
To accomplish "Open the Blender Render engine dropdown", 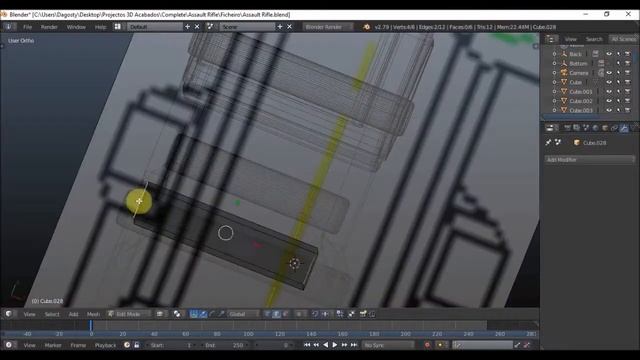I will 328,27.
